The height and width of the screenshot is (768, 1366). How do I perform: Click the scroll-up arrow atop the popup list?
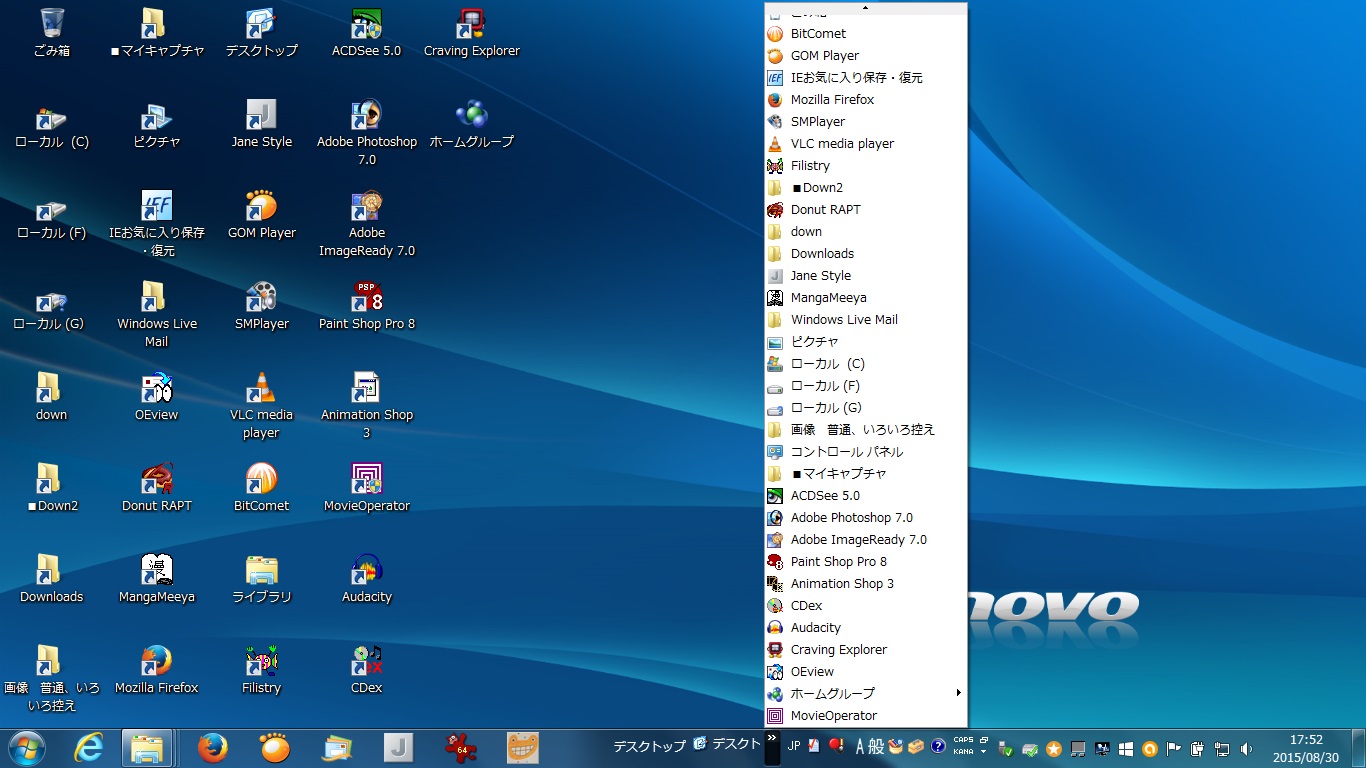(x=866, y=8)
